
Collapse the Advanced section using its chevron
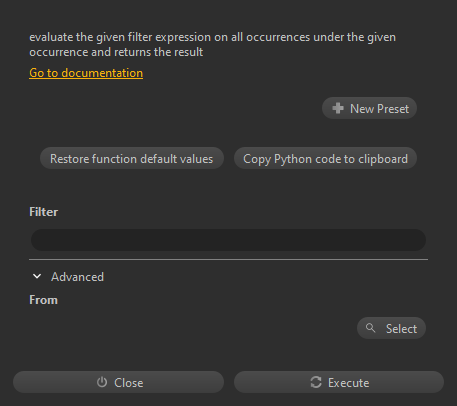37,276
